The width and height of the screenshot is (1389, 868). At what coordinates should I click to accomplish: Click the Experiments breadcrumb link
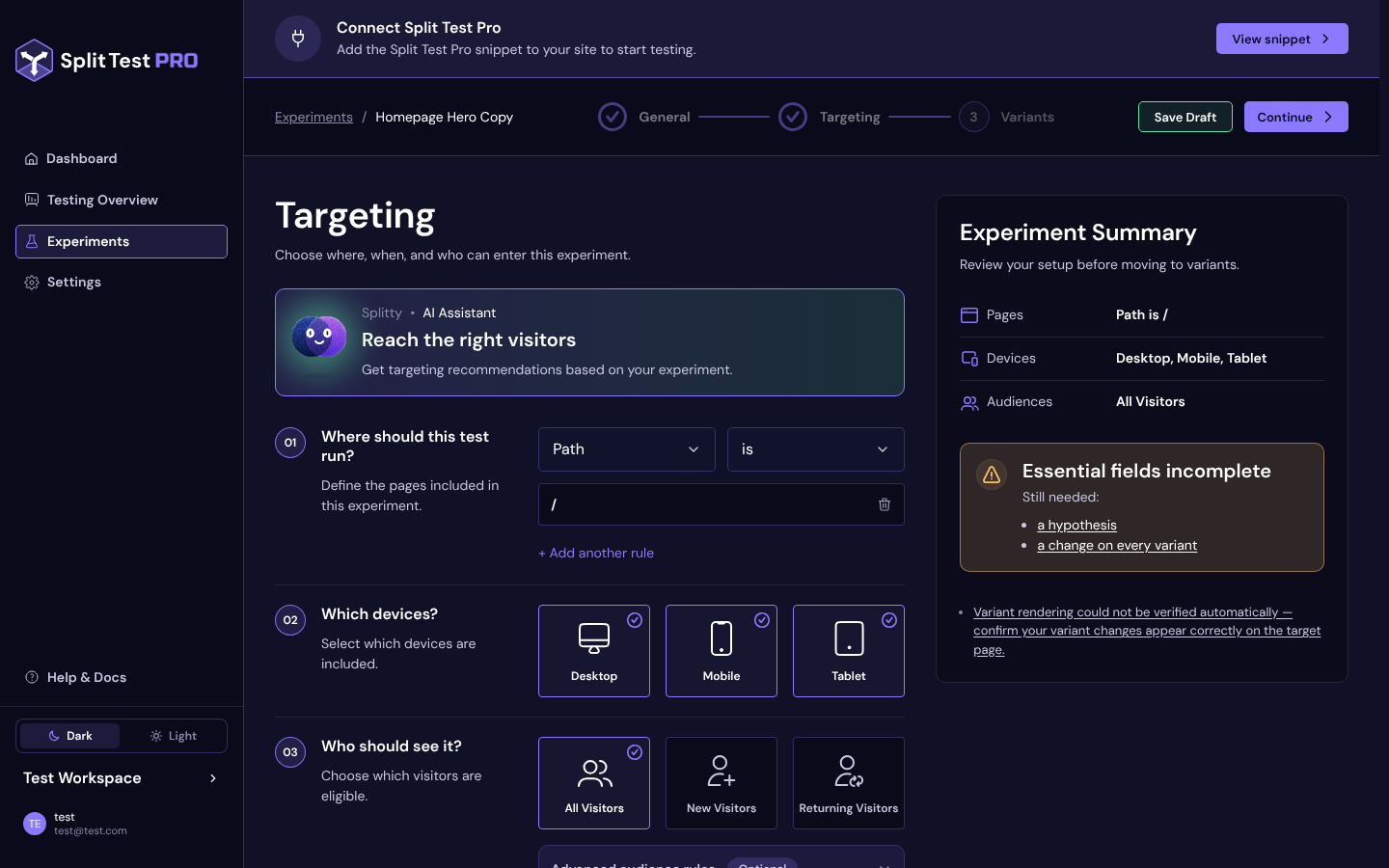click(x=313, y=117)
